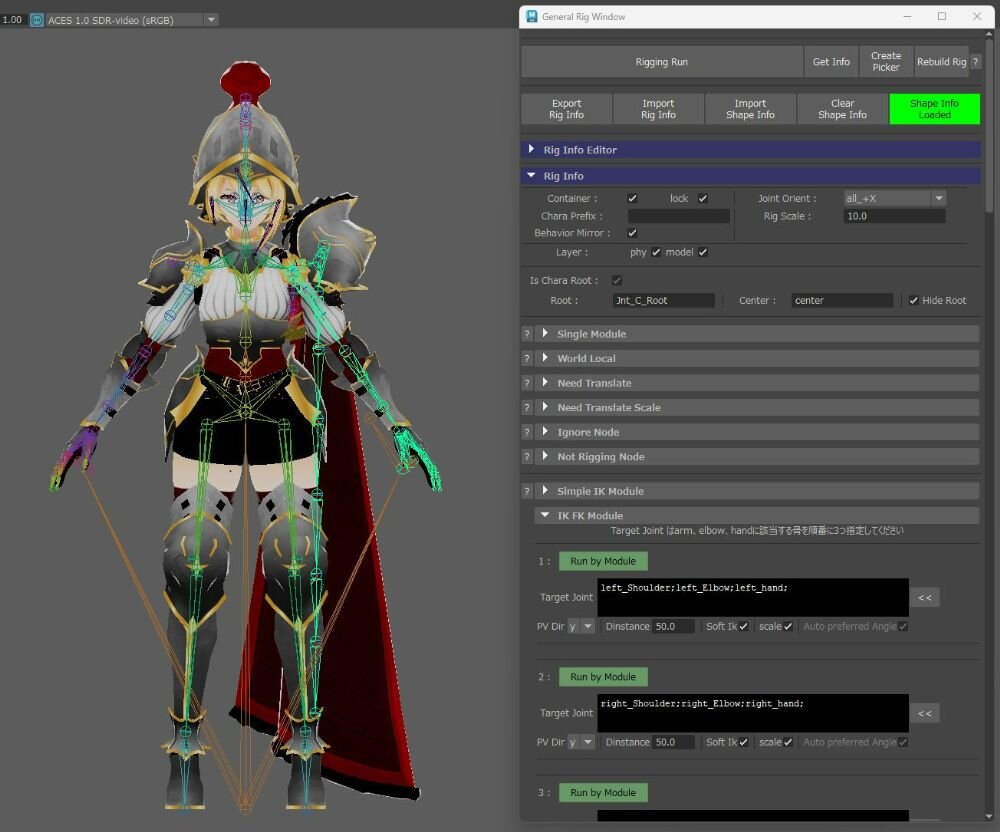Open the Joint Orient dropdown
This screenshot has width=1000, height=832.
click(x=894, y=199)
